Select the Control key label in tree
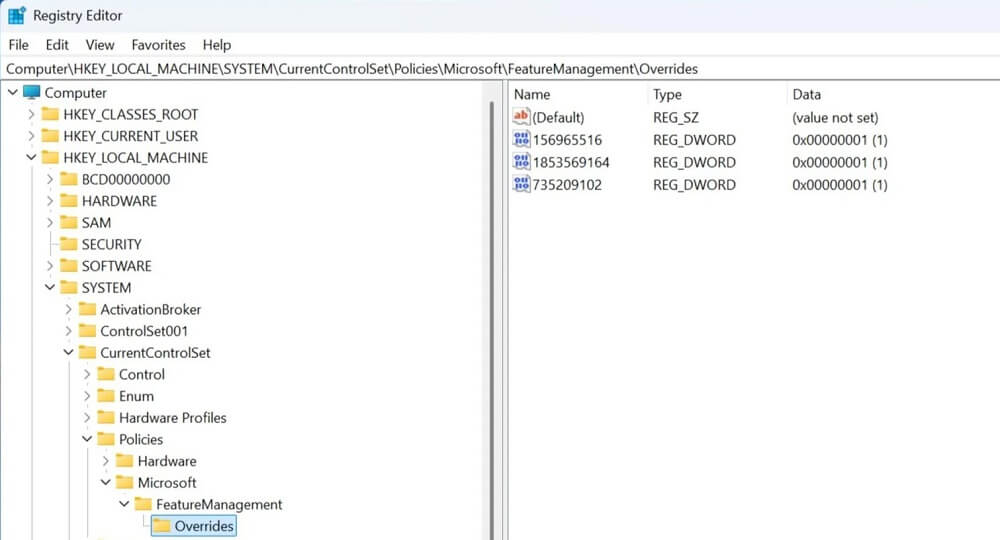 pyautogui.click(x=142, y=374)
